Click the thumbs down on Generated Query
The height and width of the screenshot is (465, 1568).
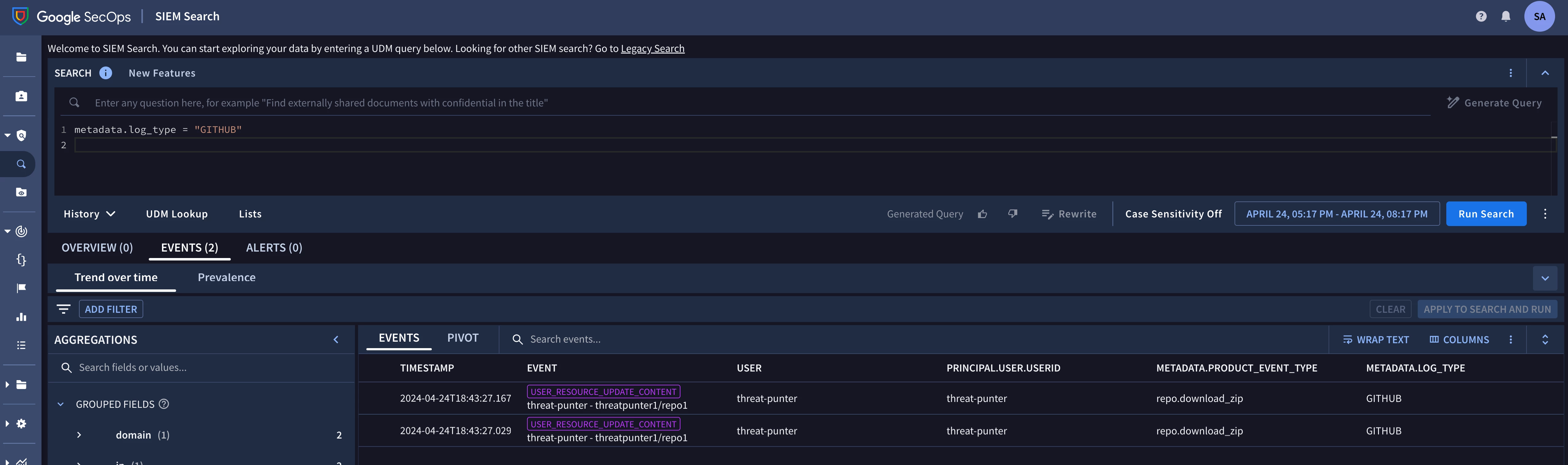[x=1012, y=214]
